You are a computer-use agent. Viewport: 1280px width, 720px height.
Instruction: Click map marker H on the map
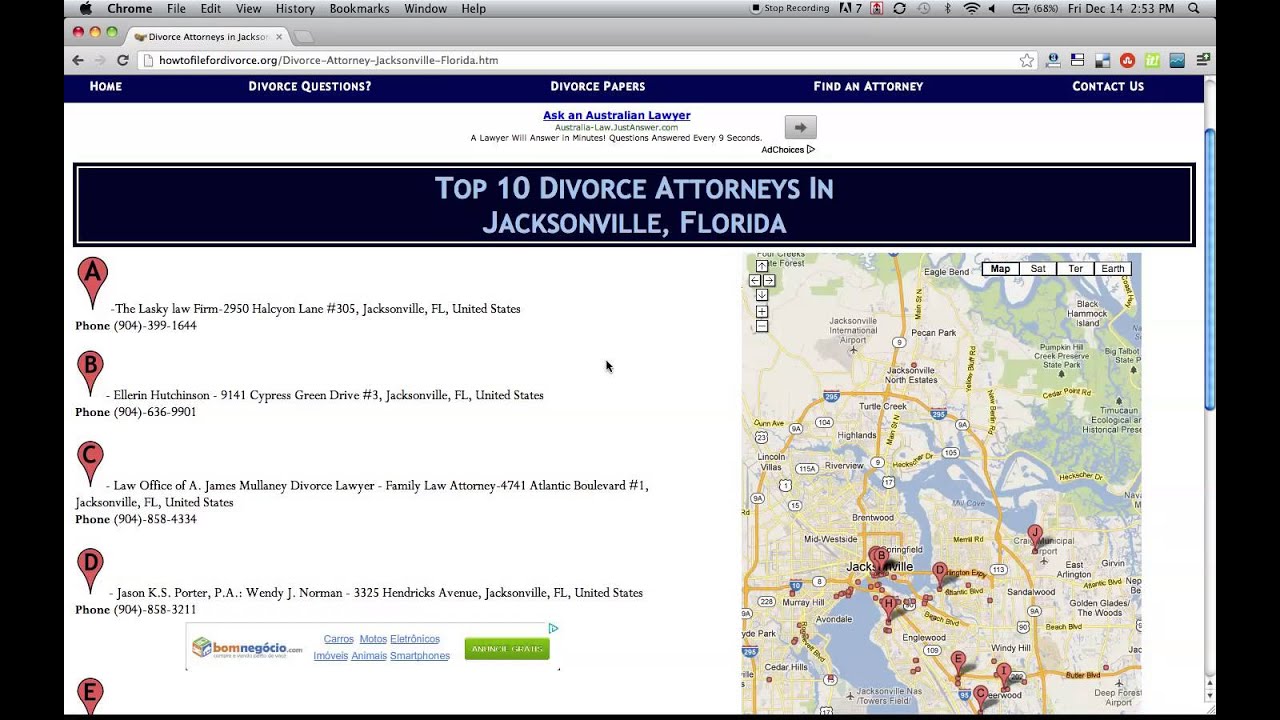(888, 607)
